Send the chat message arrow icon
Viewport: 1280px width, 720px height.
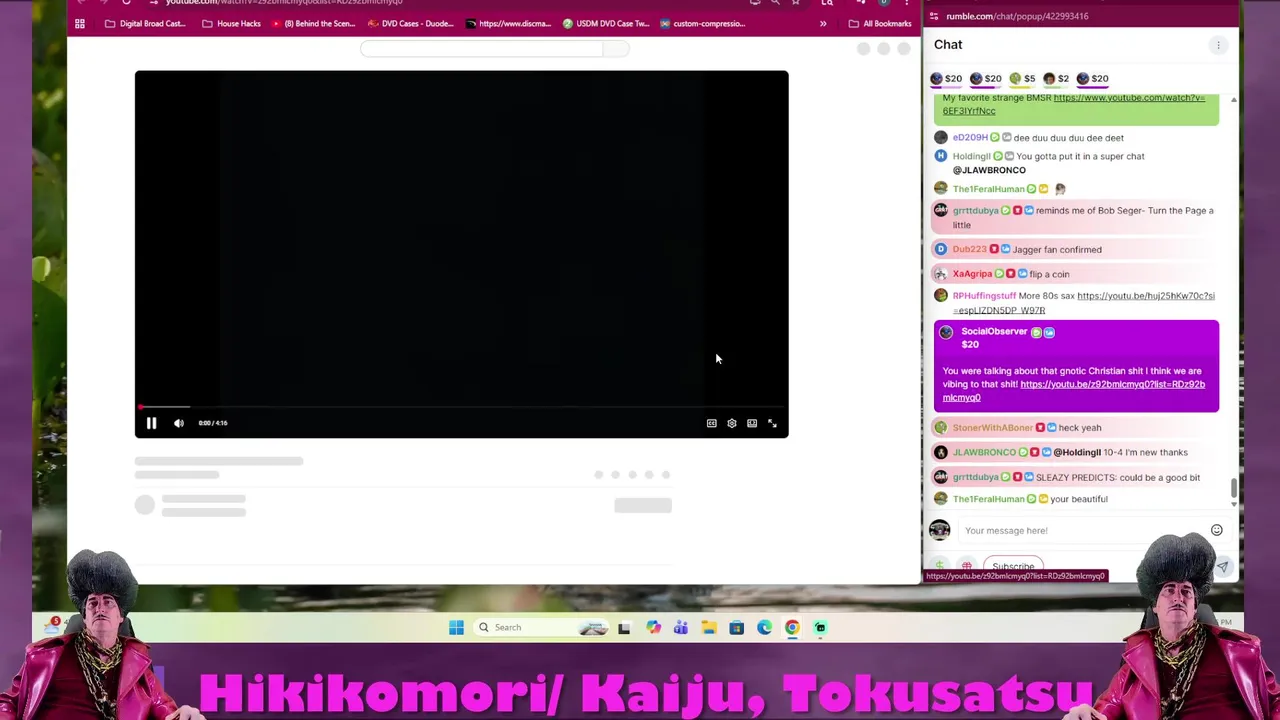(1222, 566)
